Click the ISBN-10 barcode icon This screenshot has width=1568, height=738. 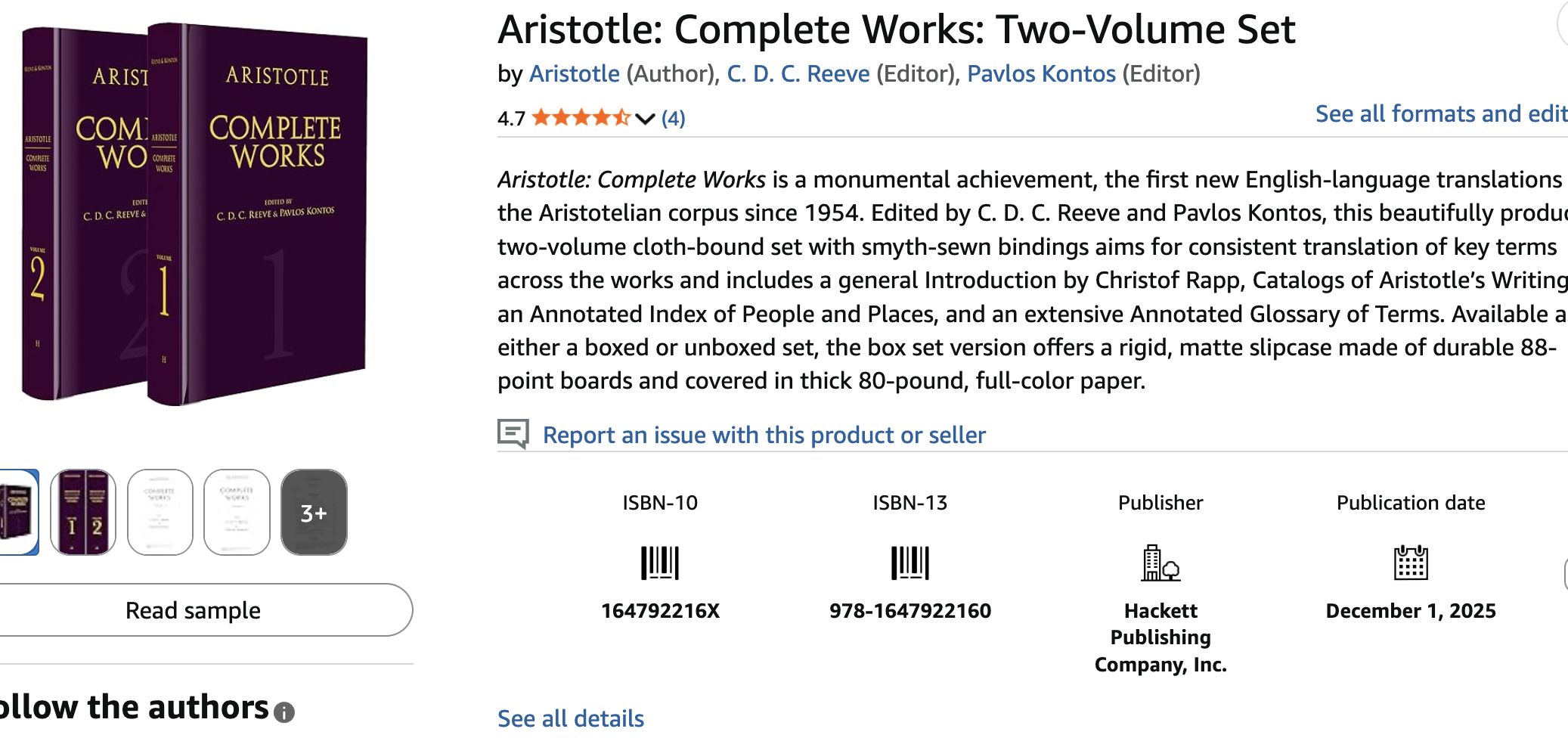click(x=659, y=563)
